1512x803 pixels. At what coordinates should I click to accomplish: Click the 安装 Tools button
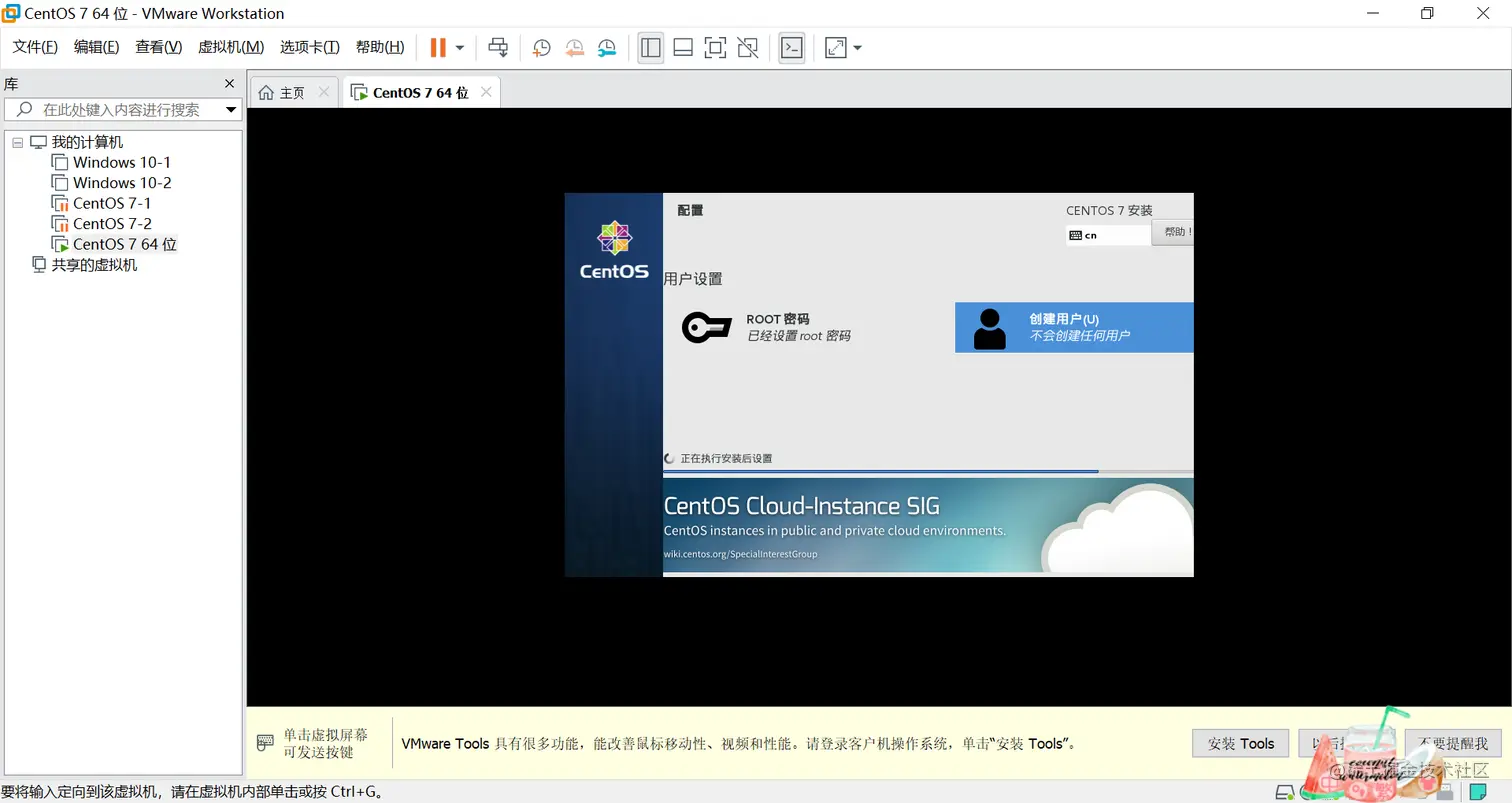coord(1240,743)
